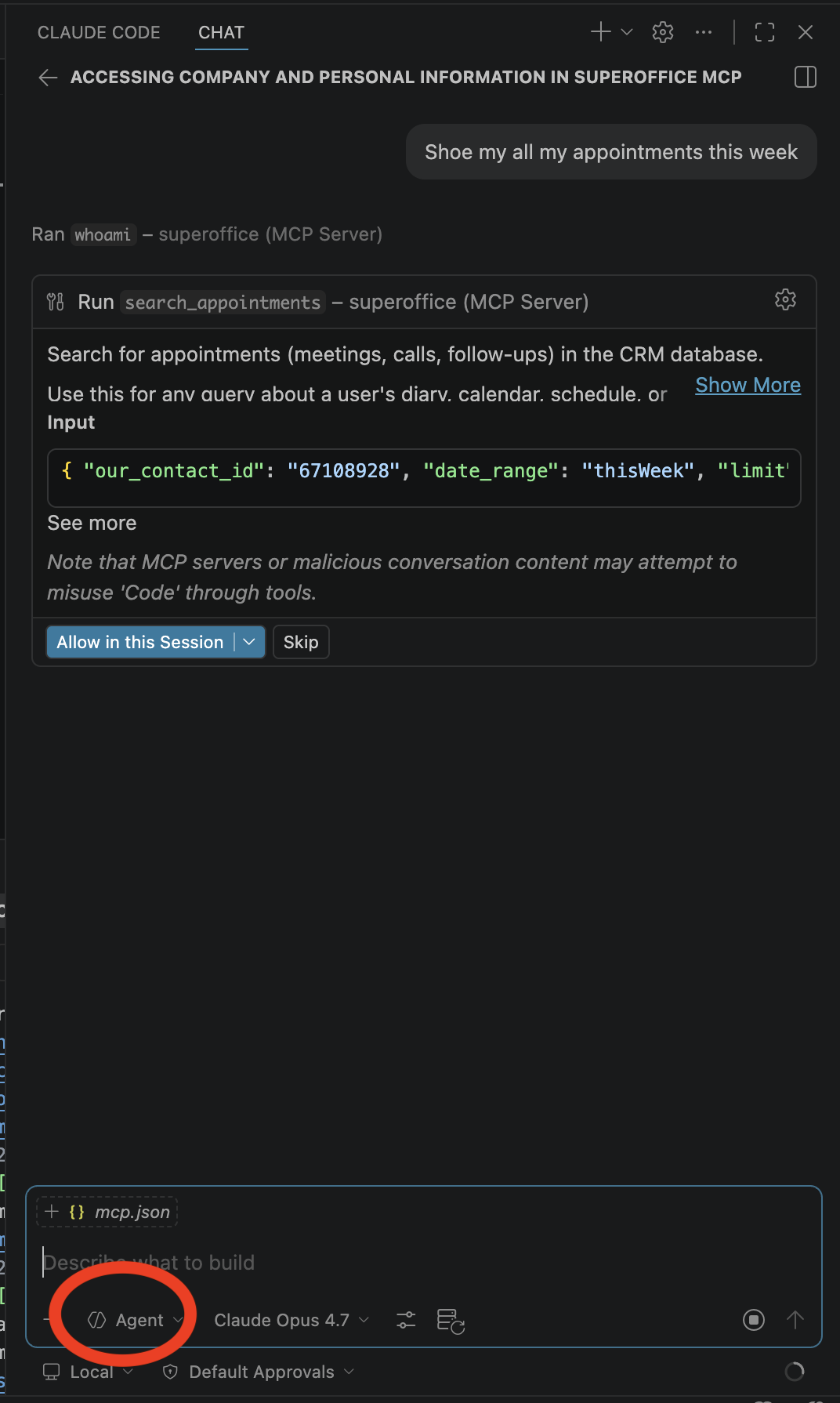Open the new chat dropdown arrow
This screenshot has height=1403, width=840.
[x=627, y=32]
